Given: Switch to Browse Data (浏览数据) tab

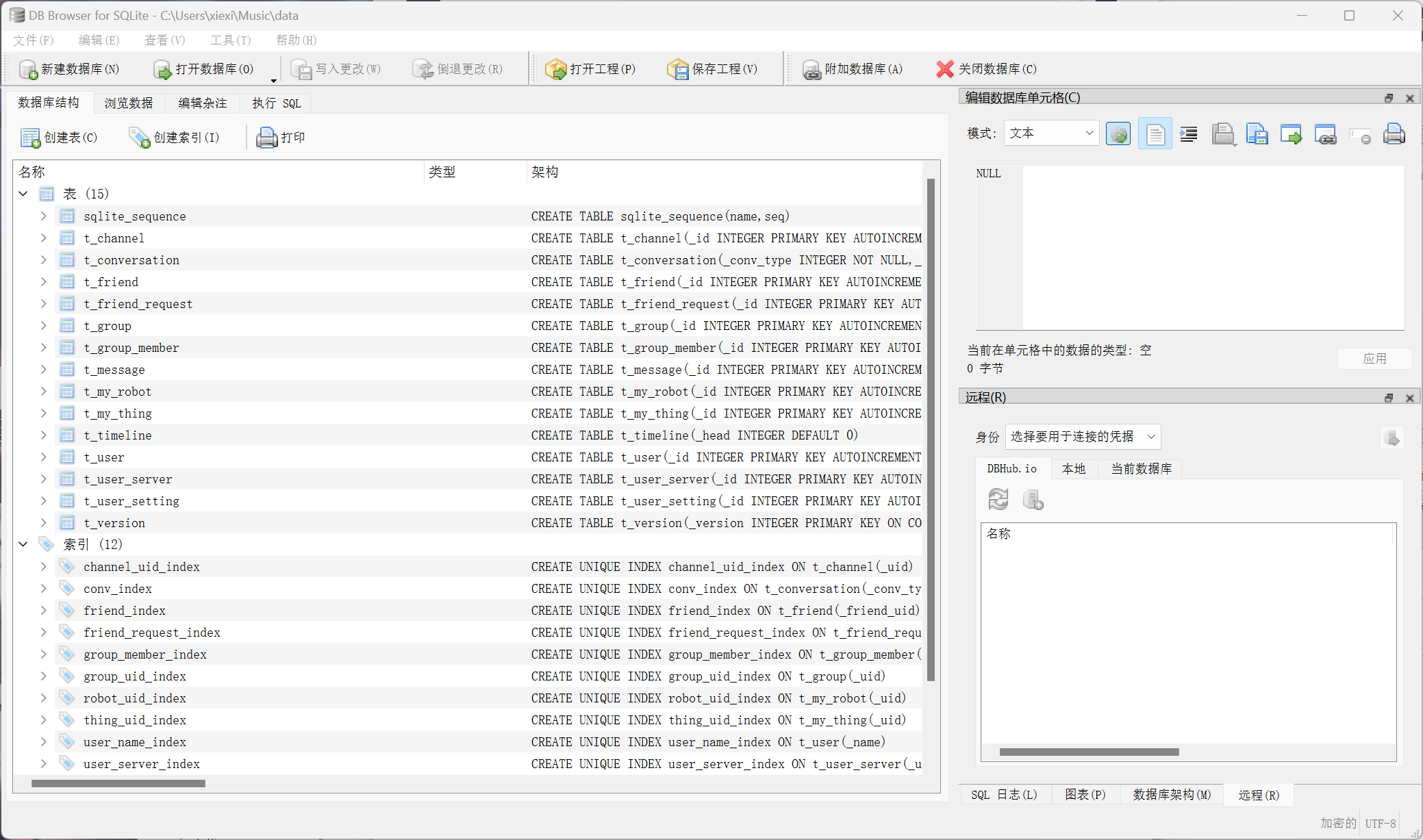Looking at the screenshot, I should coord(128,103).
